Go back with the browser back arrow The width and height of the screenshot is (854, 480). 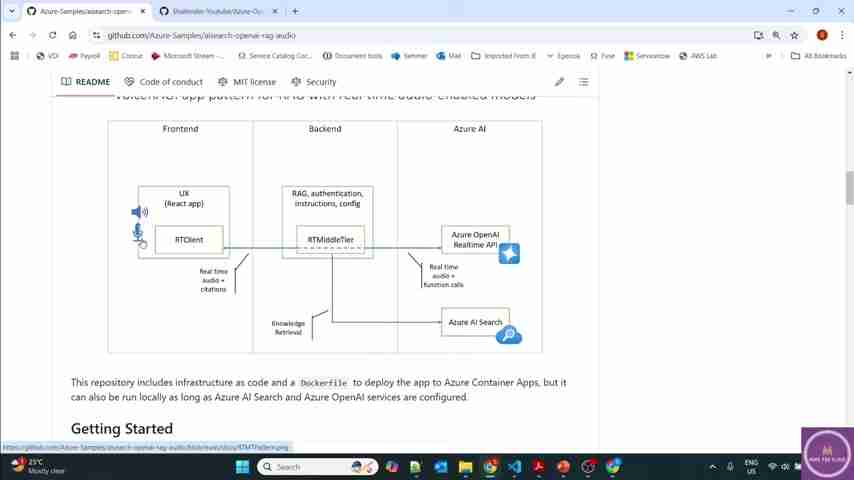pos(13,35)
